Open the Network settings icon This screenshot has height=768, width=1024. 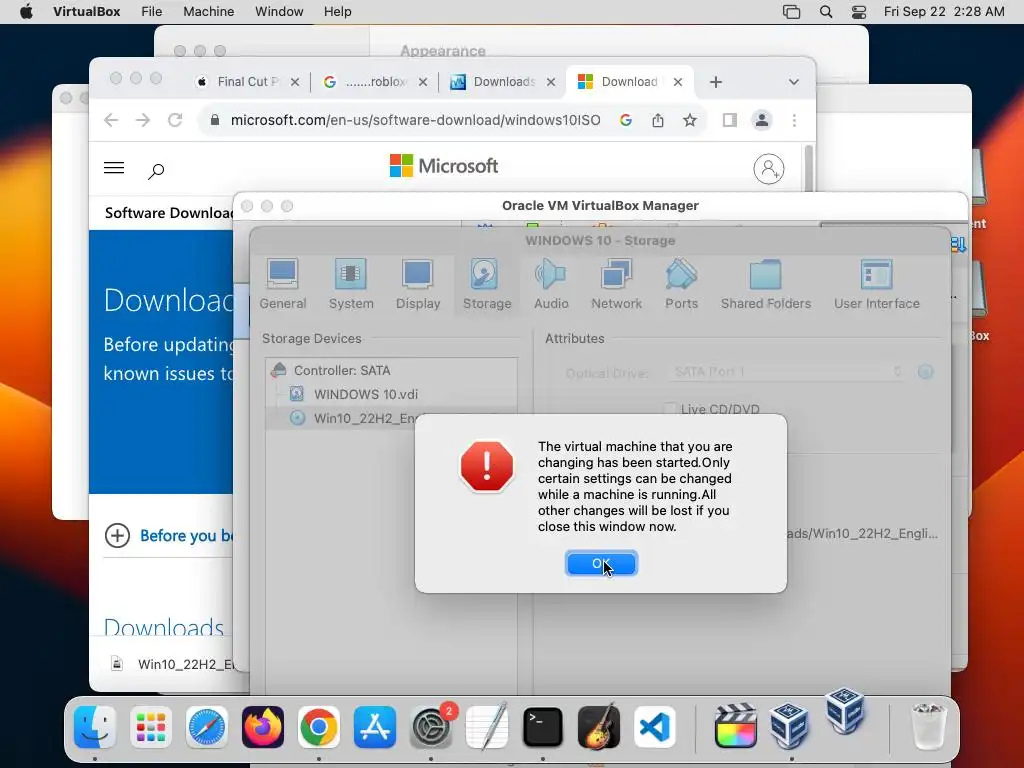(x=616, y=284)
